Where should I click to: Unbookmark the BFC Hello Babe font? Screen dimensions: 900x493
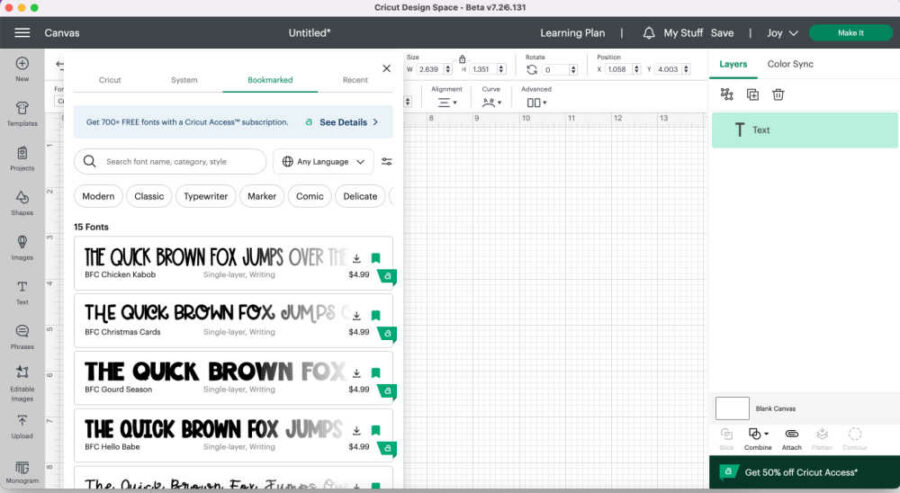[376, 430]
